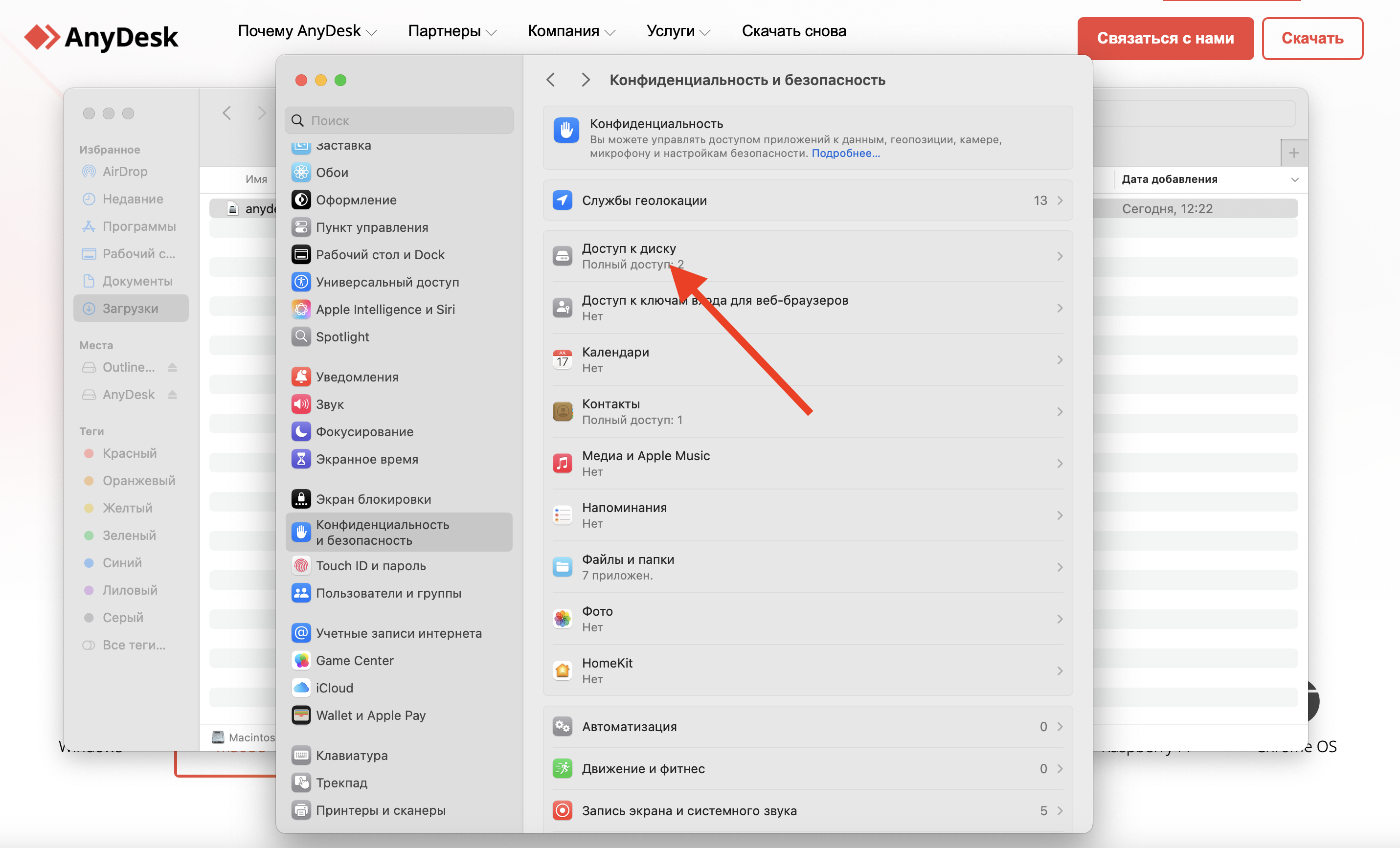Click the Связаться с нами button
Screen dimensions: 1400x848
point(1165,38)
